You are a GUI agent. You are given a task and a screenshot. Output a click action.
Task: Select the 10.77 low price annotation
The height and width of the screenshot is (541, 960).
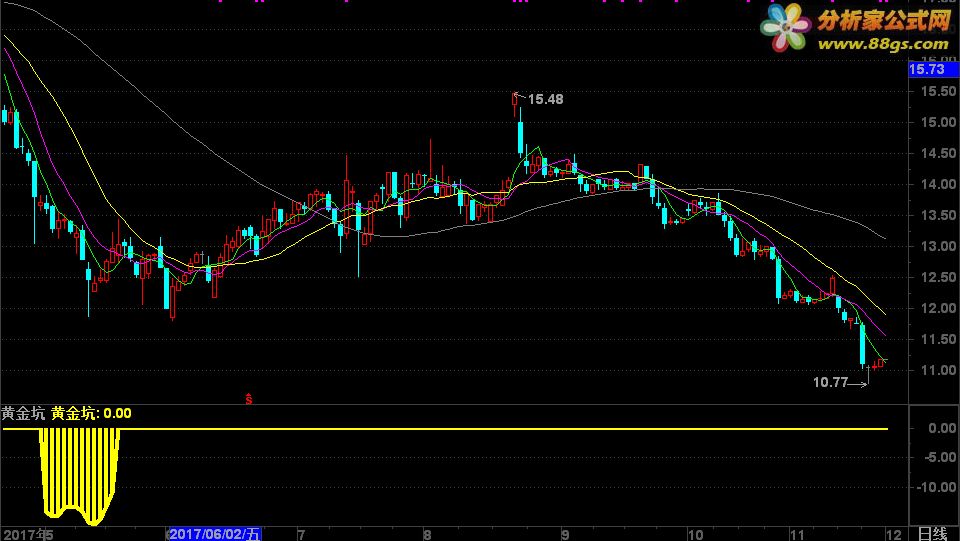tap(830, 382)
